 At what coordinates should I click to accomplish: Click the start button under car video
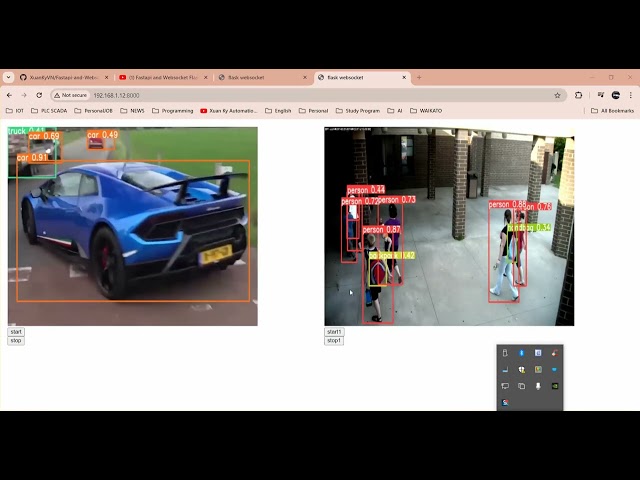pos(16,332)
